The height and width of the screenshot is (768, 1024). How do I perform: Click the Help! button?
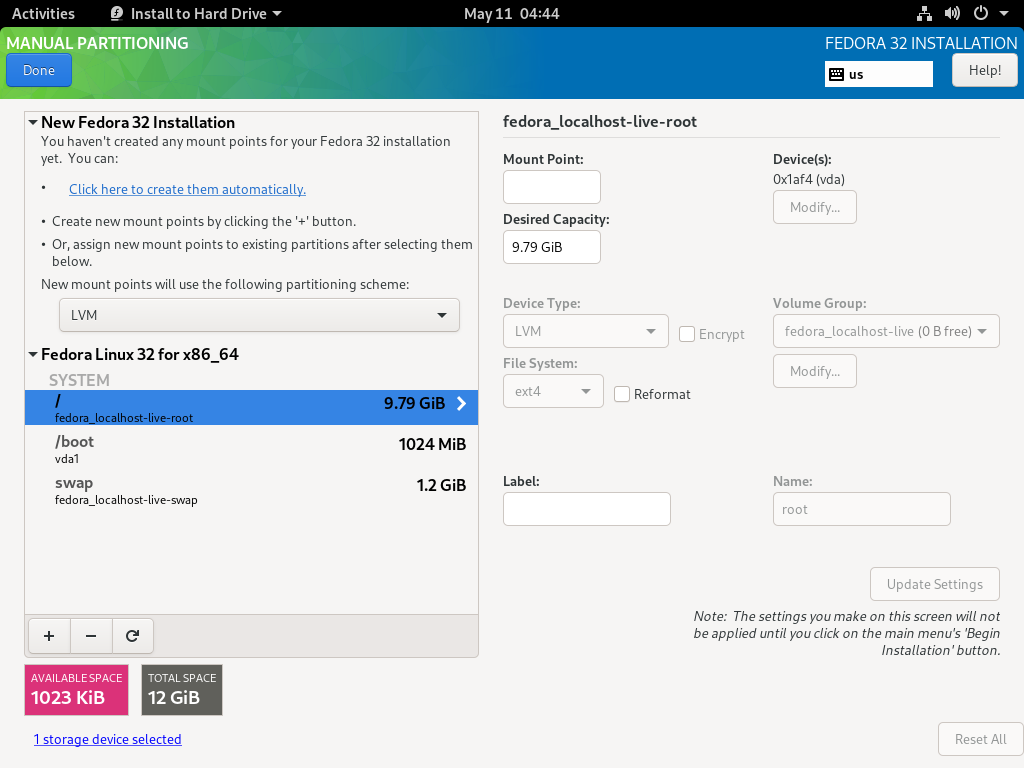tap(984, 71)
